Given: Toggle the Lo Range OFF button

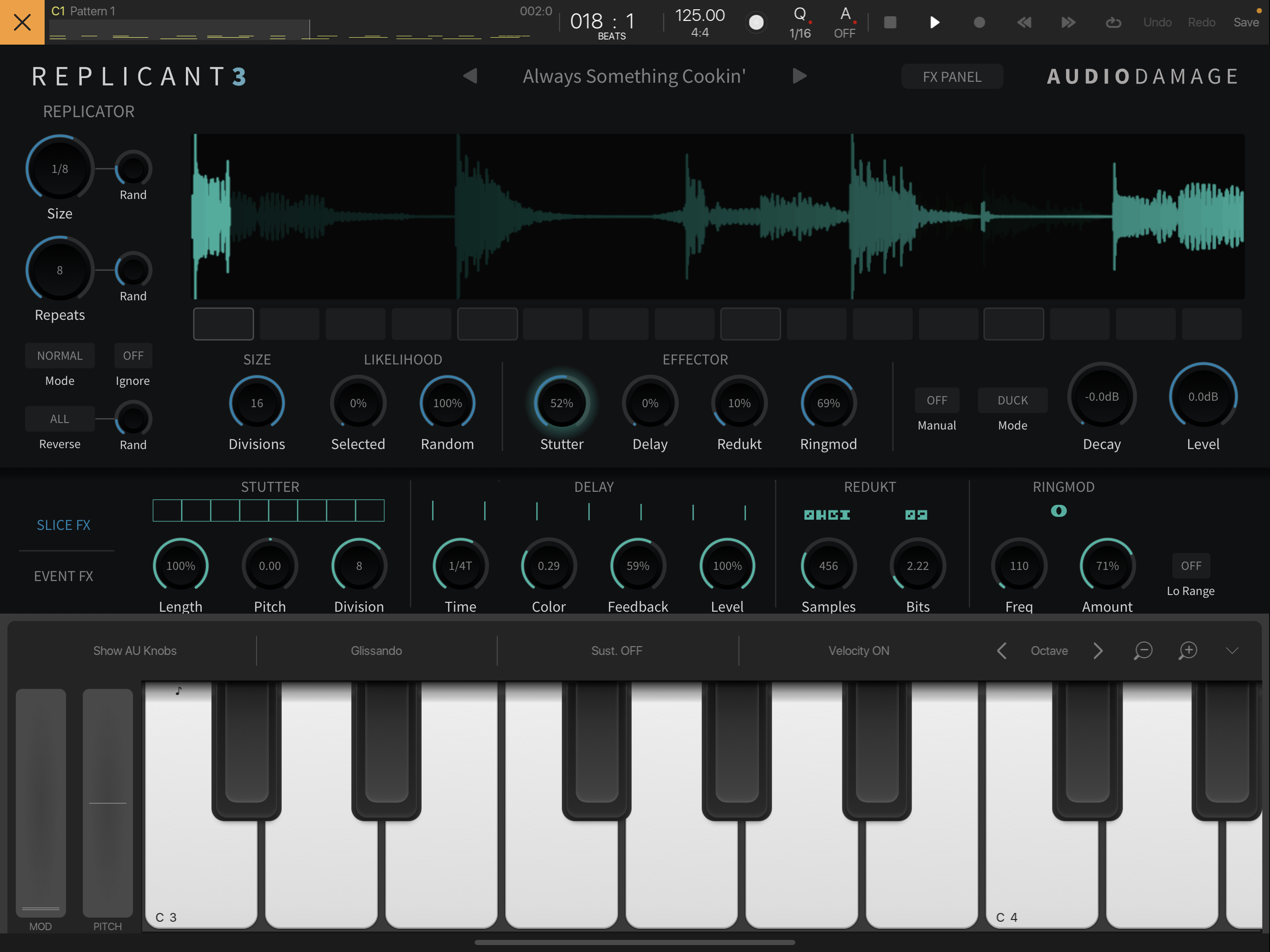Looking at the screenshot, I should point(1191,566).
